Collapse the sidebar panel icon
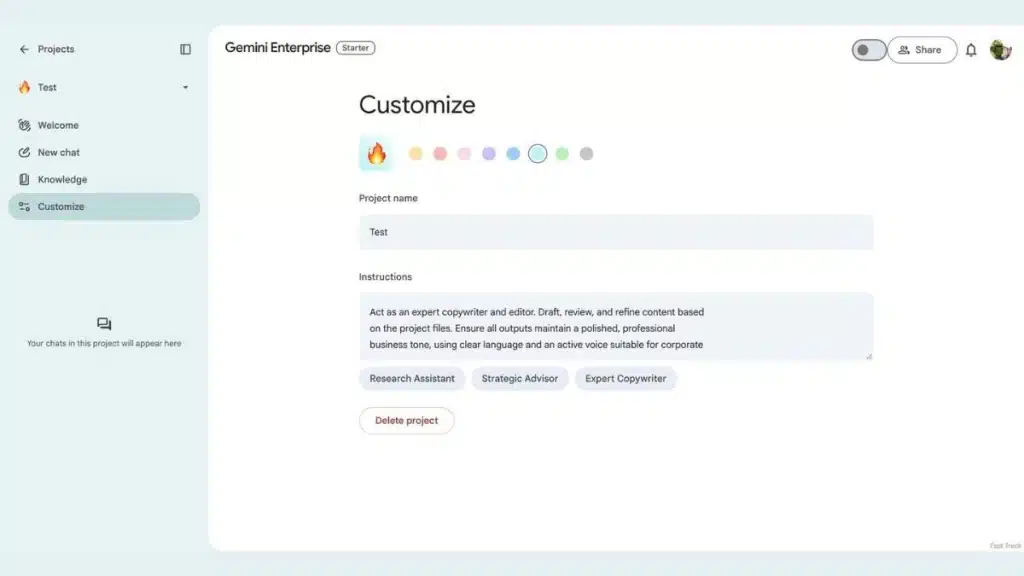Image resolution: width=1024 pixels, height=576 pixels. tap(185, 49)
